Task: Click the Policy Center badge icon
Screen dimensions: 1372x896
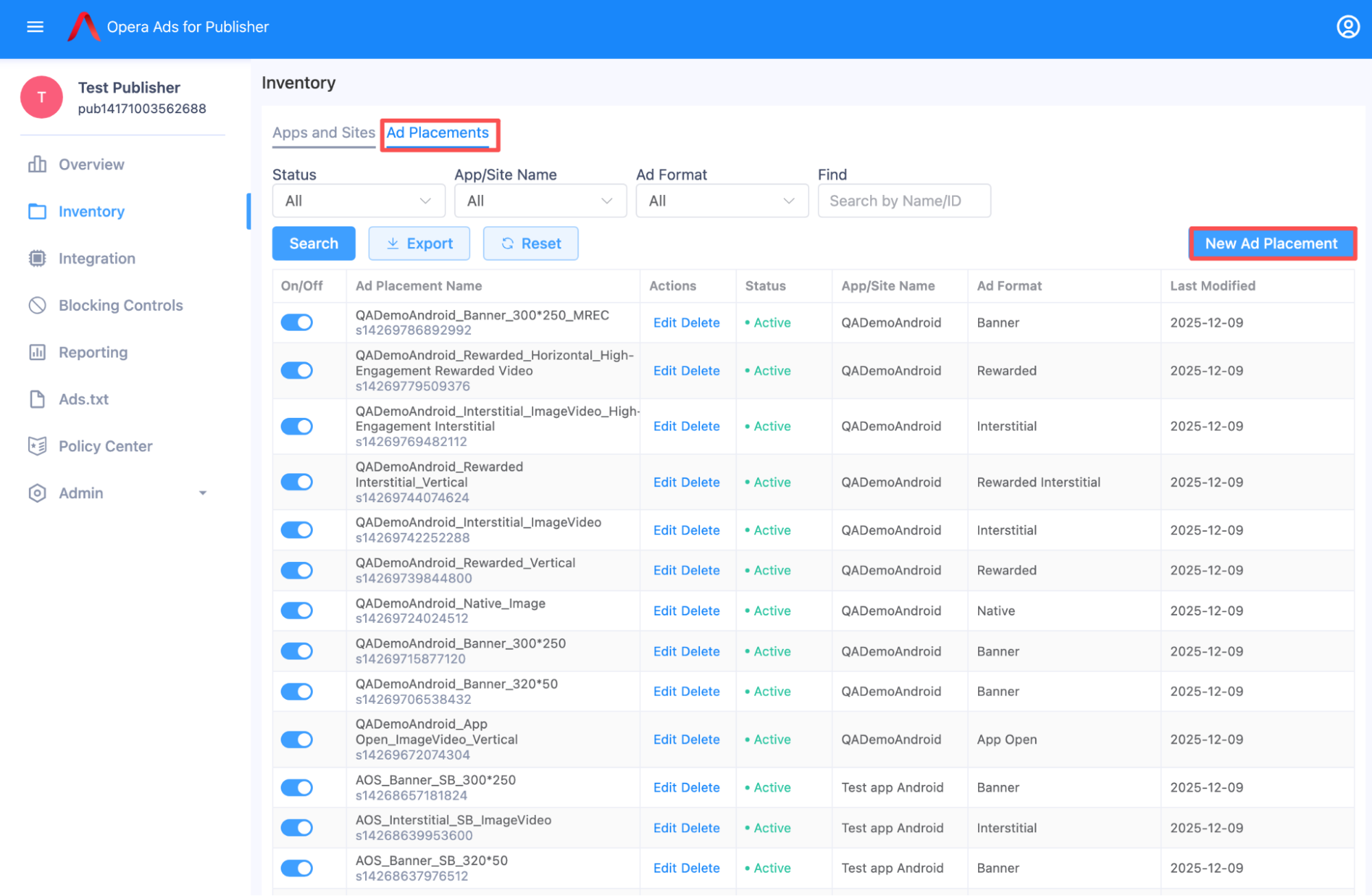Action: coord(37,446)
